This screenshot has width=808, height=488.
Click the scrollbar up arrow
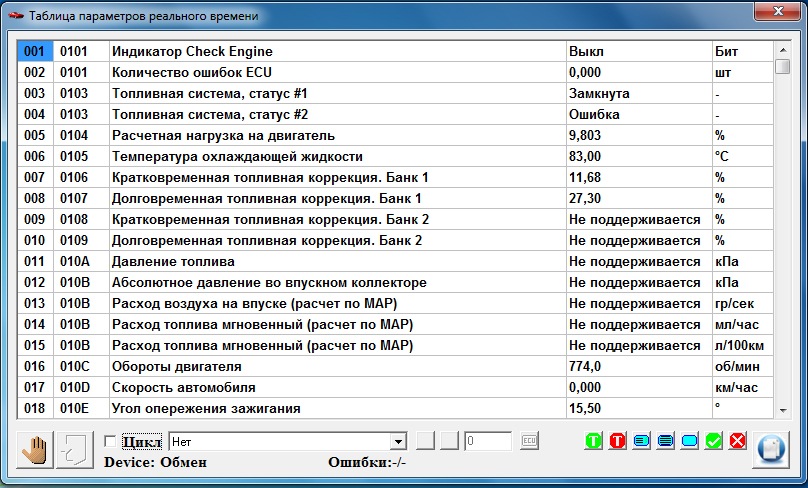(x=783, y=50)
